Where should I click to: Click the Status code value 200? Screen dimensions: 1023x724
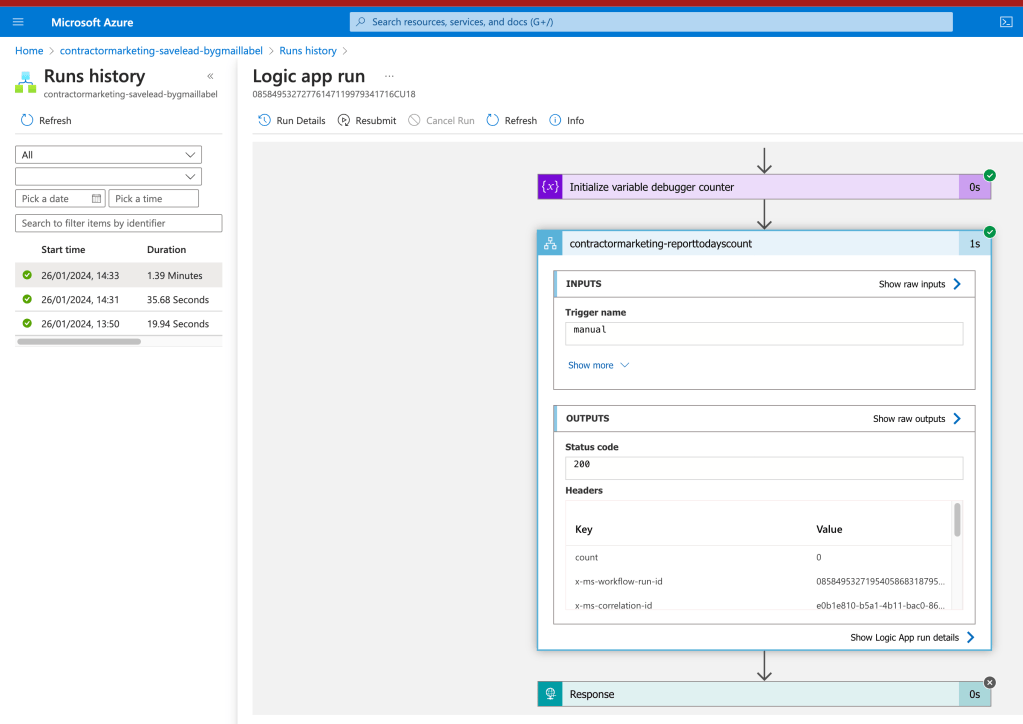point(764,468)
